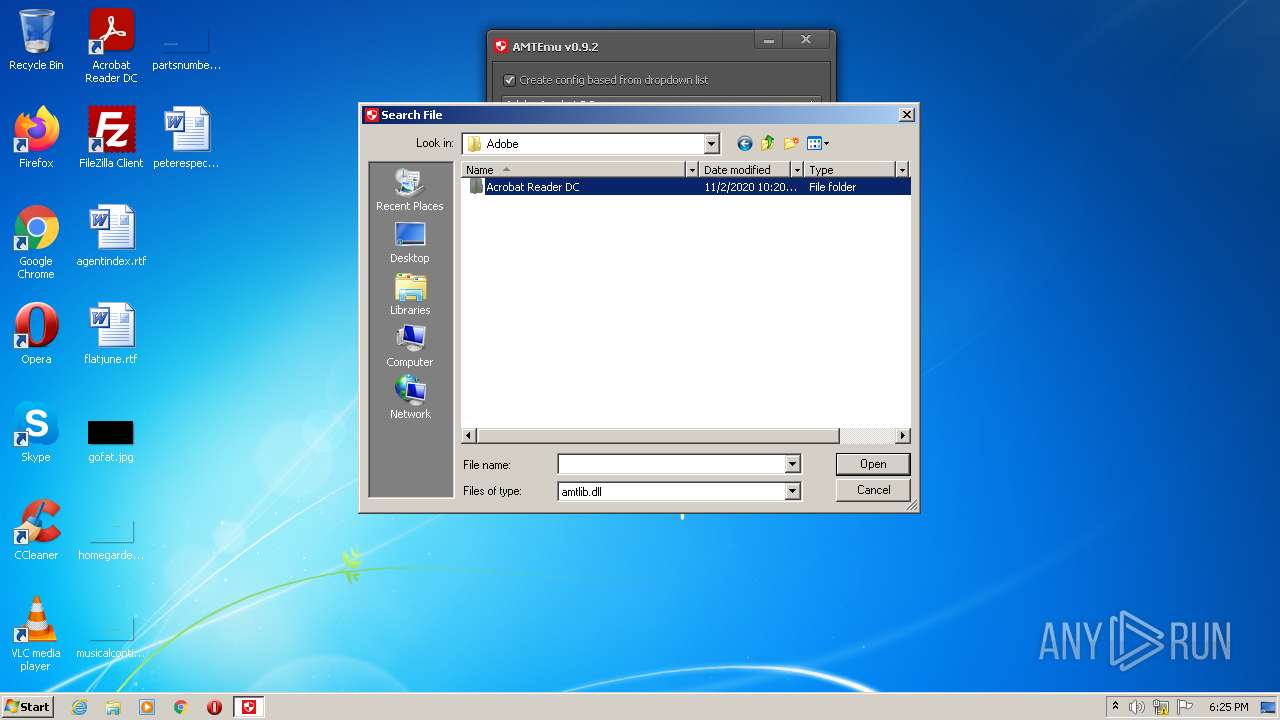Screen dimensions: 1280x720
Task: Go up one folder level
Action: 768,144
